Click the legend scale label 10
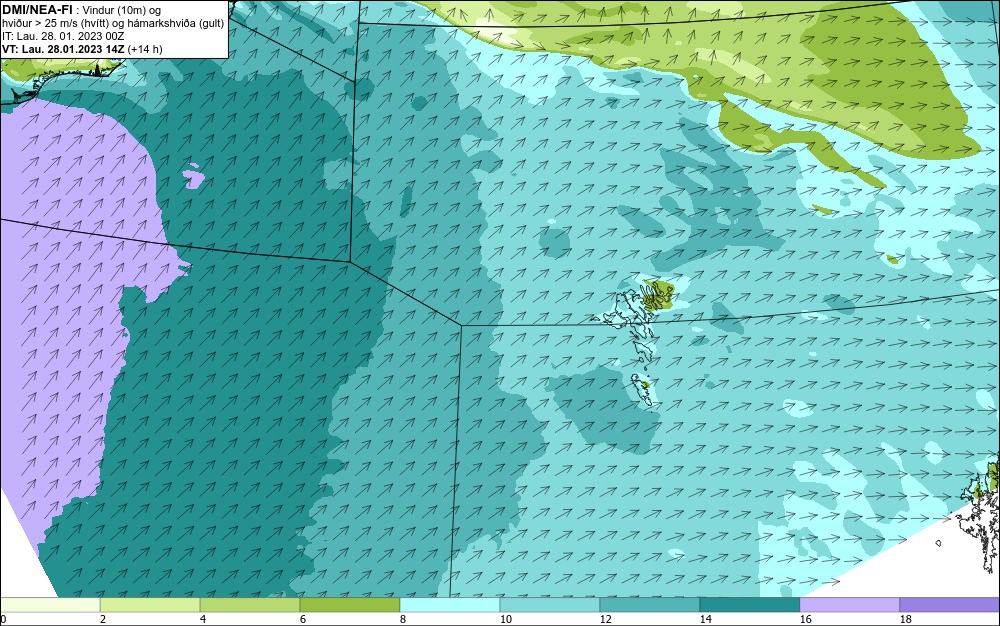Viewport: 1000px width, 626px height. (x=506, y=619)
